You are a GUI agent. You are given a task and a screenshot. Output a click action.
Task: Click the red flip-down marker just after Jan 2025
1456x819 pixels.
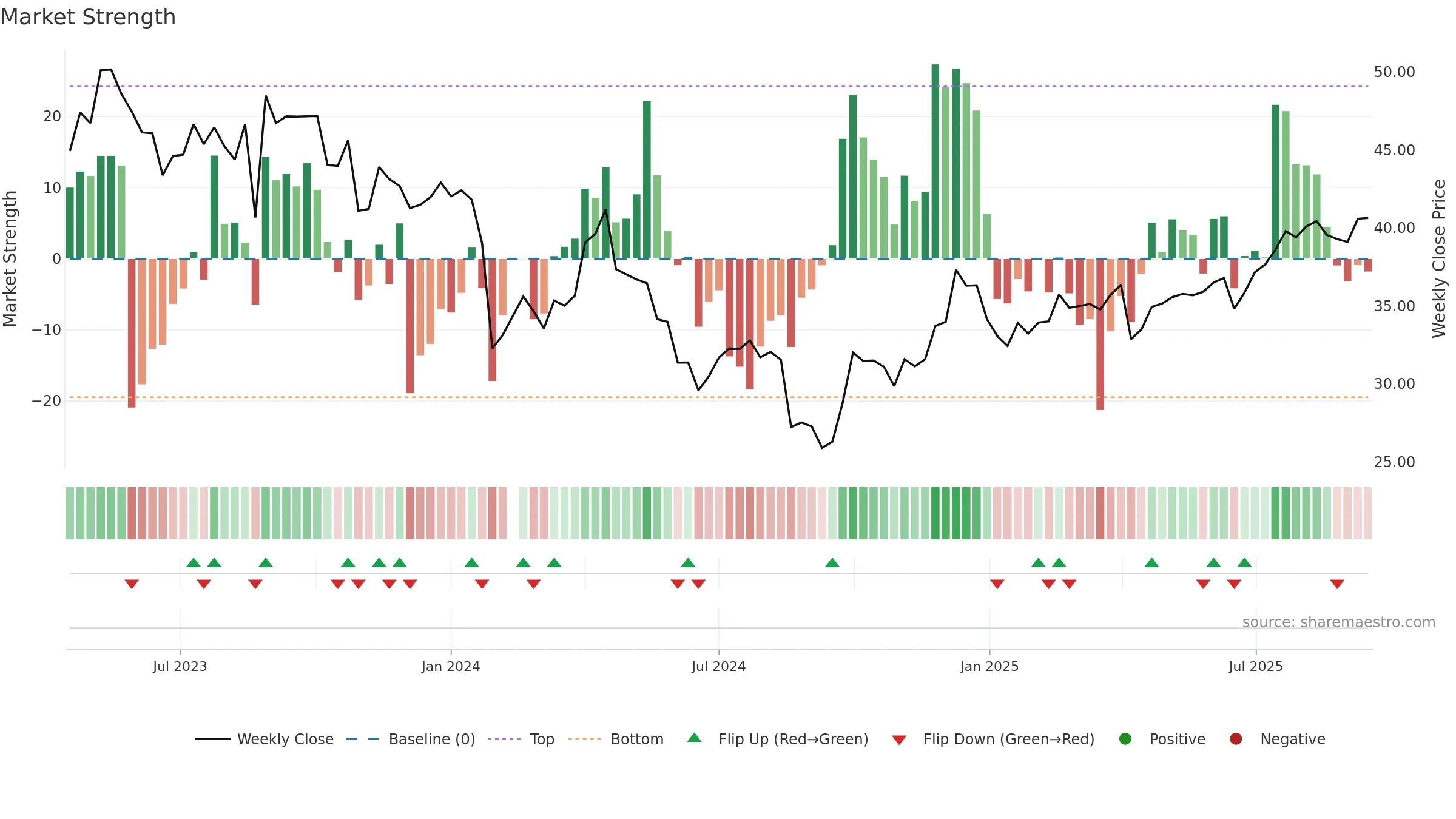tap(997, 584)
